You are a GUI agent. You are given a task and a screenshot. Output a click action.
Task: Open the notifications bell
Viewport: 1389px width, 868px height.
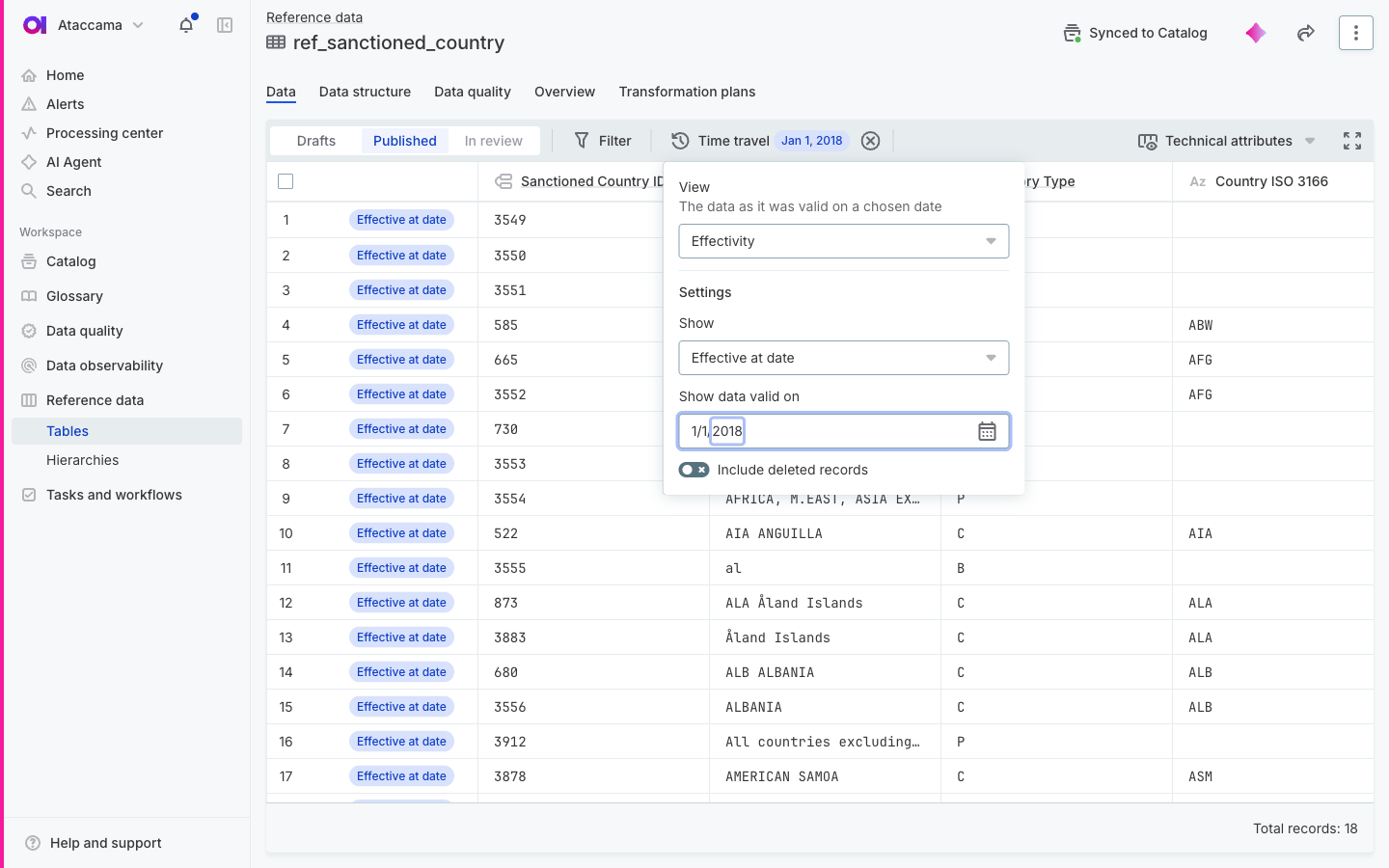(x=186, y=25)
